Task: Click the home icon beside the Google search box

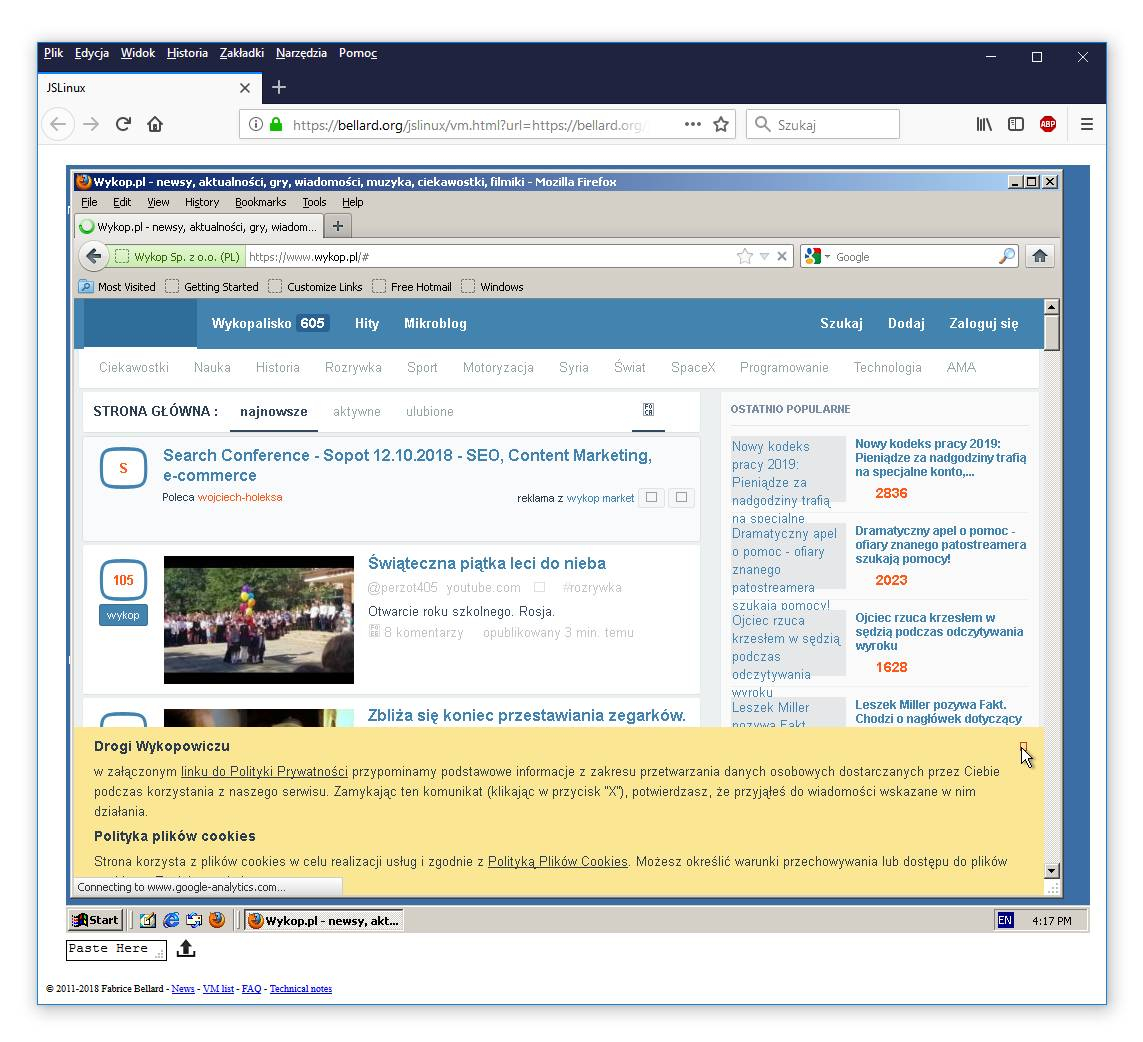Action: coord(1039,256)
